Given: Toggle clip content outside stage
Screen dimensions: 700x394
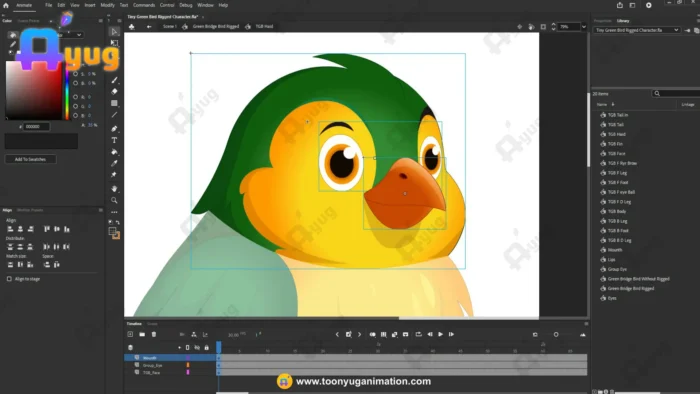Looking at the screenshot, I should click(x=543, y=27).
